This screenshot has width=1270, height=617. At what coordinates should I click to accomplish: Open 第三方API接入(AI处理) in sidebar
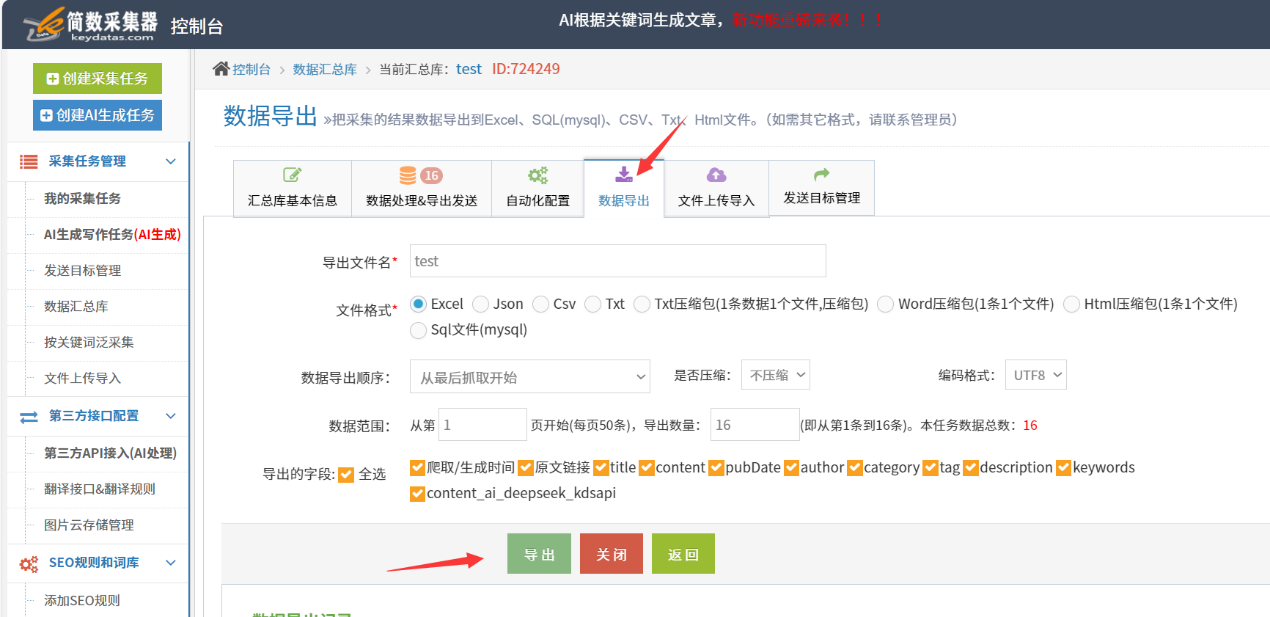coord(110,453)
